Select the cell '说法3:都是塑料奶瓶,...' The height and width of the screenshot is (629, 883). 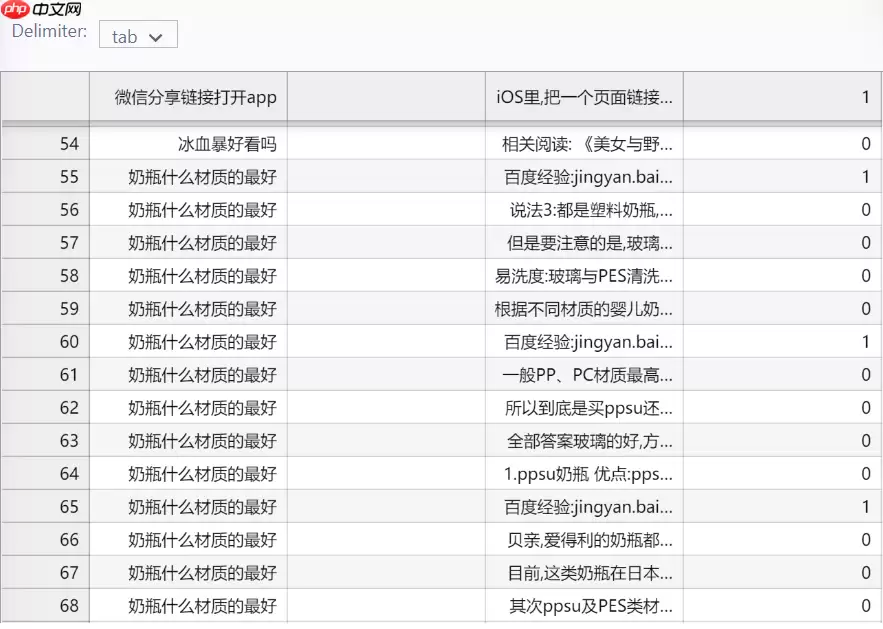coord(583,209)
